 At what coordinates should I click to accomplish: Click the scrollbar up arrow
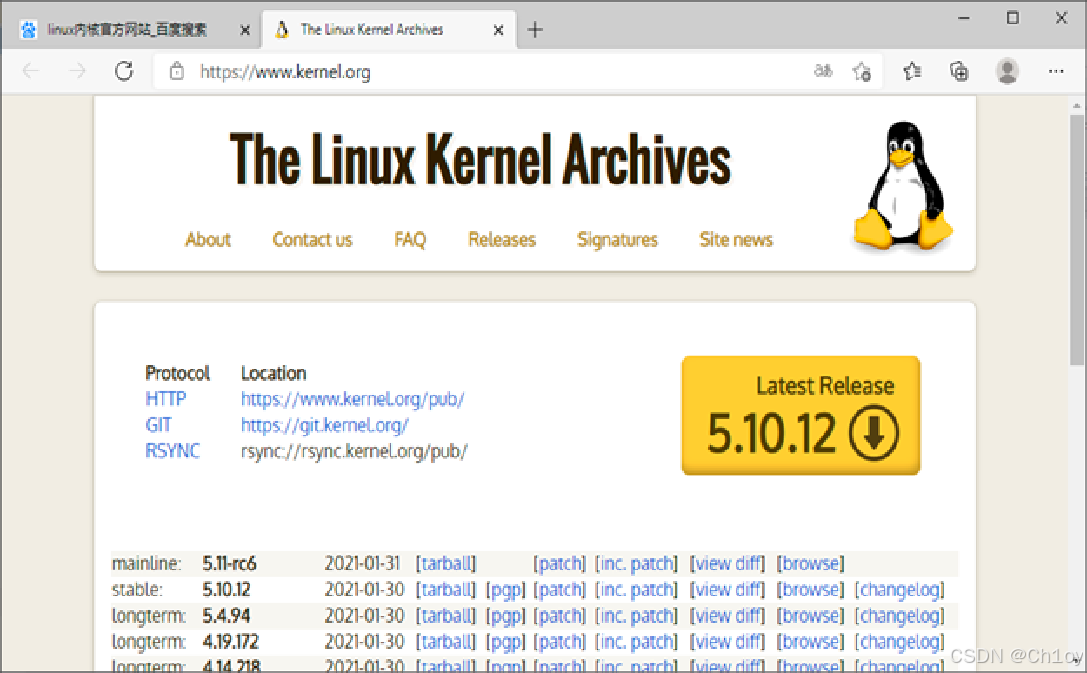tap(1077, 106)
